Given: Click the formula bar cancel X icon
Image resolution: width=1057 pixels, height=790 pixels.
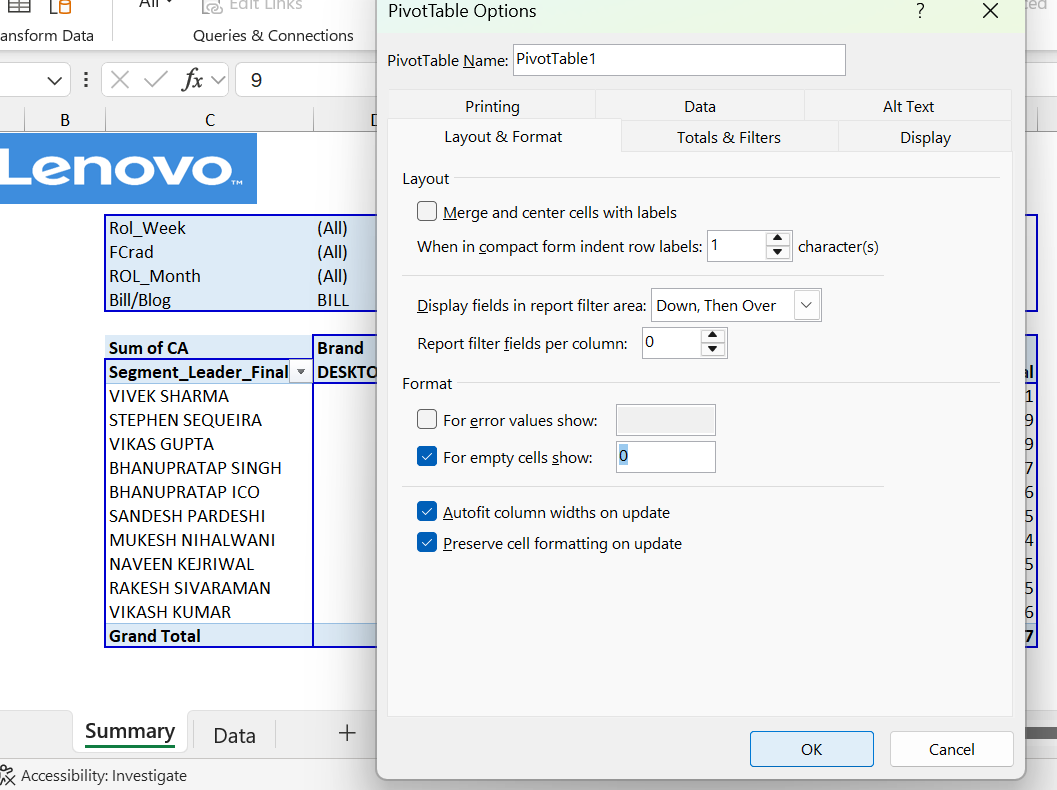Looking at the screenshot, I should (x=120, y=80).
